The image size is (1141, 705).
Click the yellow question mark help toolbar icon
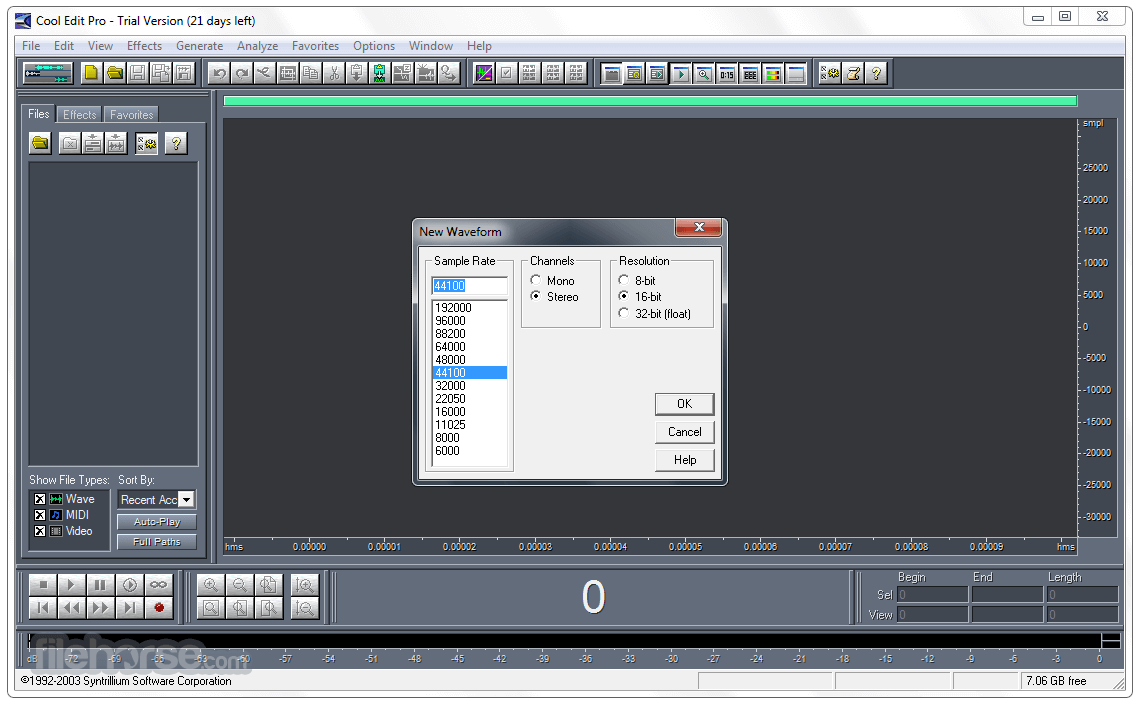(x=876, y=73)
